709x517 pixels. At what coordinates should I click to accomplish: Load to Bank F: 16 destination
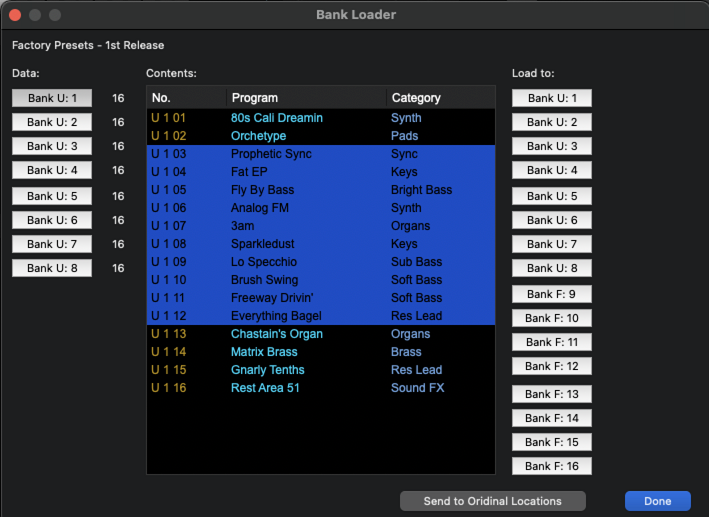click(551, 466)
